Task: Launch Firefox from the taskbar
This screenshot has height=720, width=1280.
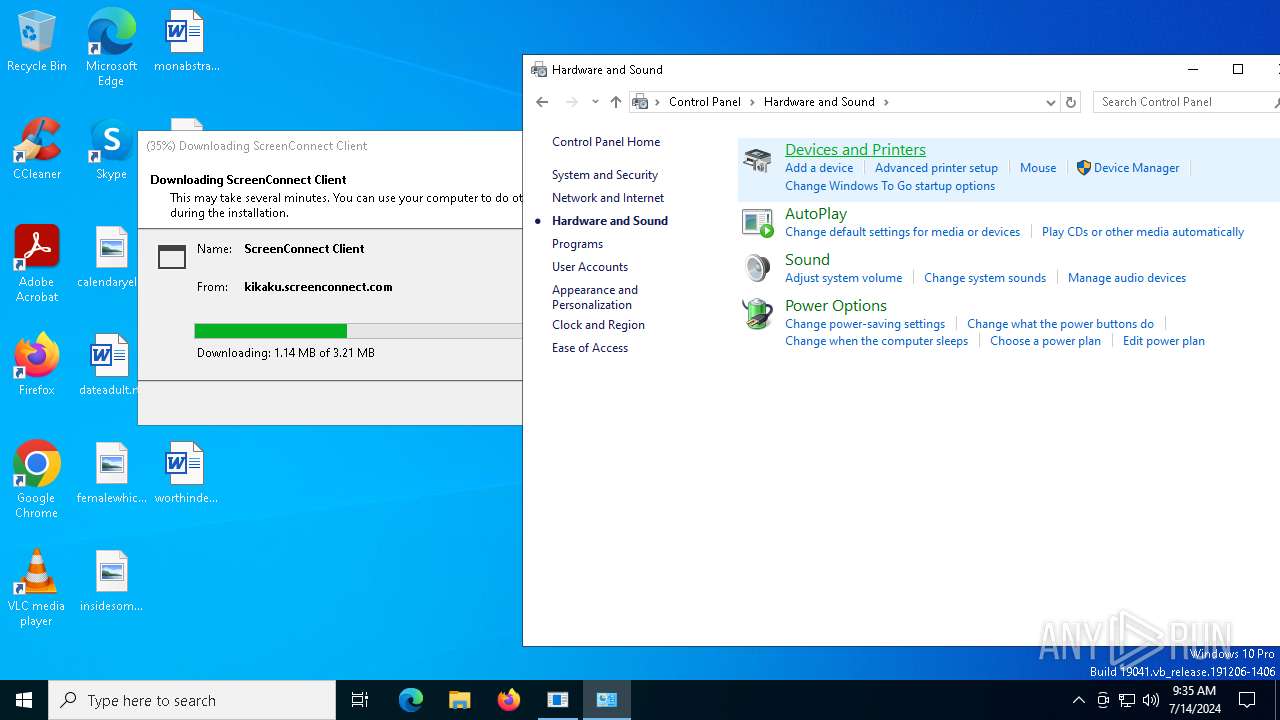Action: (509, 700)
